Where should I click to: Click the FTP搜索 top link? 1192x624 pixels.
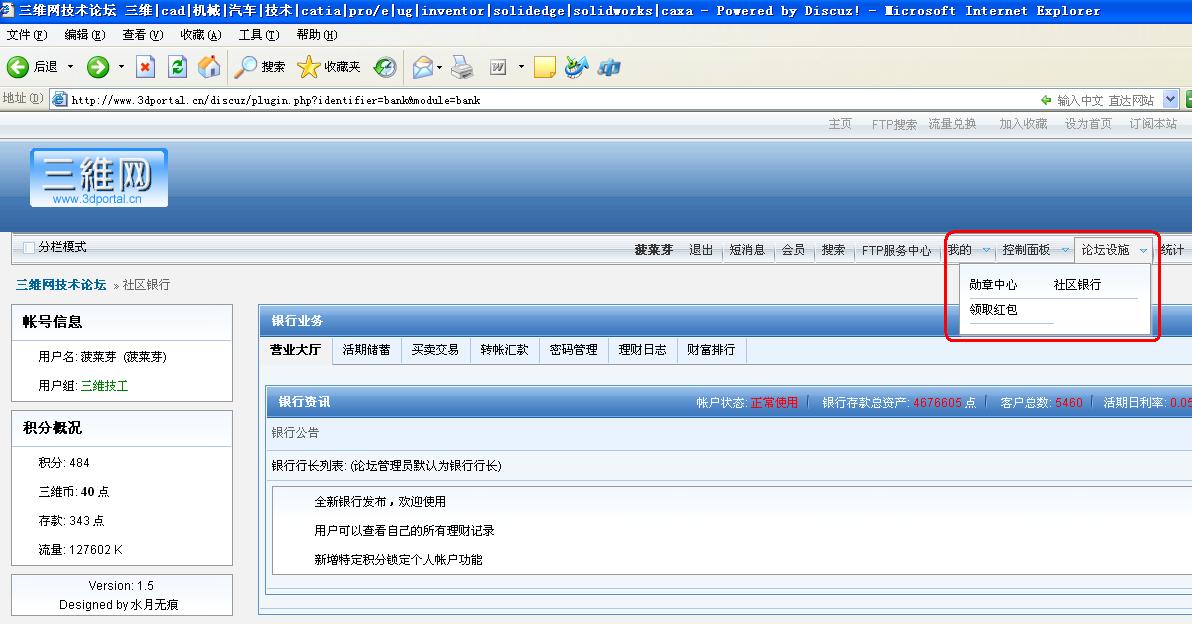pyautogui.click(x=894, y=124)
